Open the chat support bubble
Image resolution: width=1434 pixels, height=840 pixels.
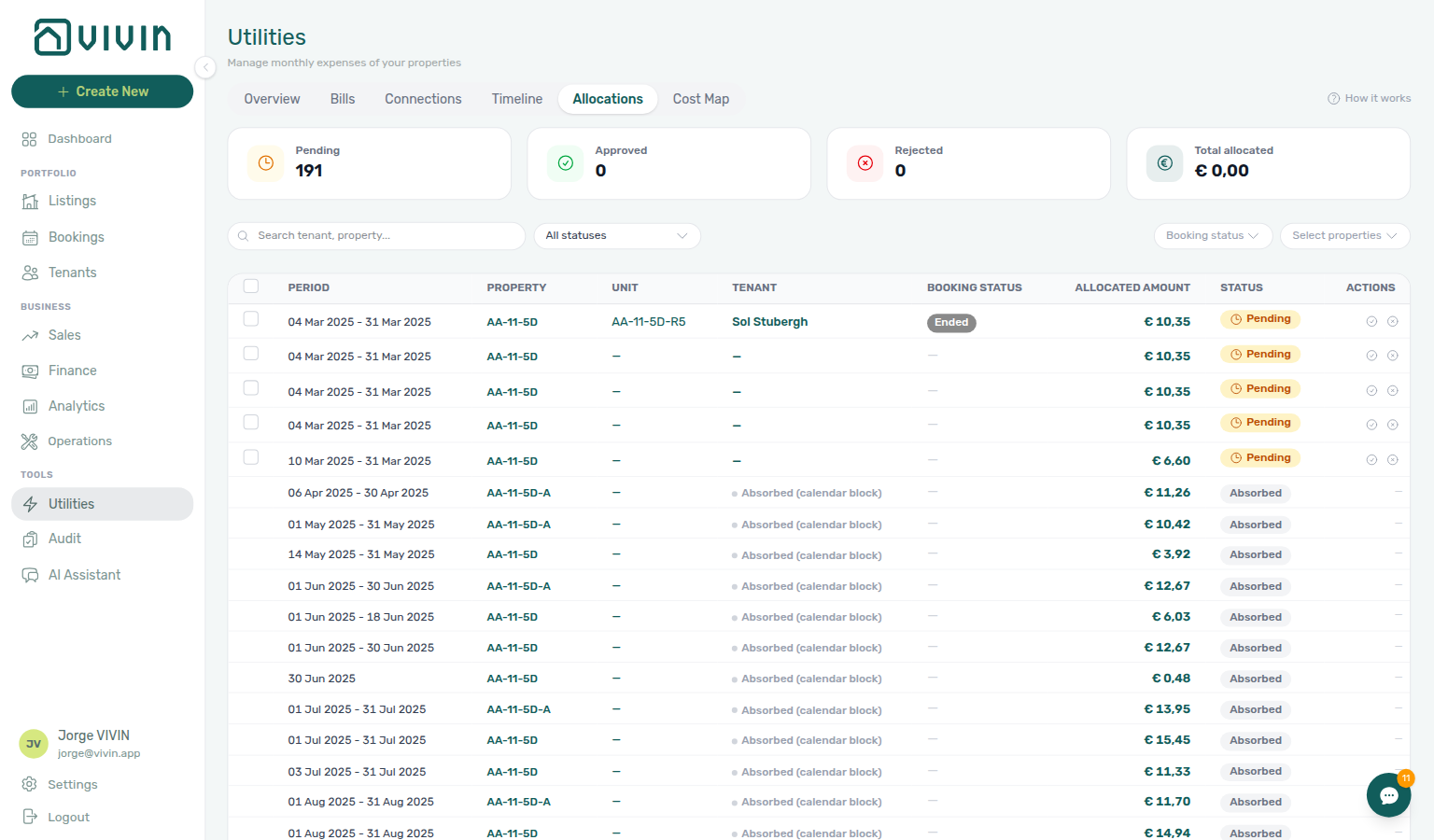pos(1388,795)
